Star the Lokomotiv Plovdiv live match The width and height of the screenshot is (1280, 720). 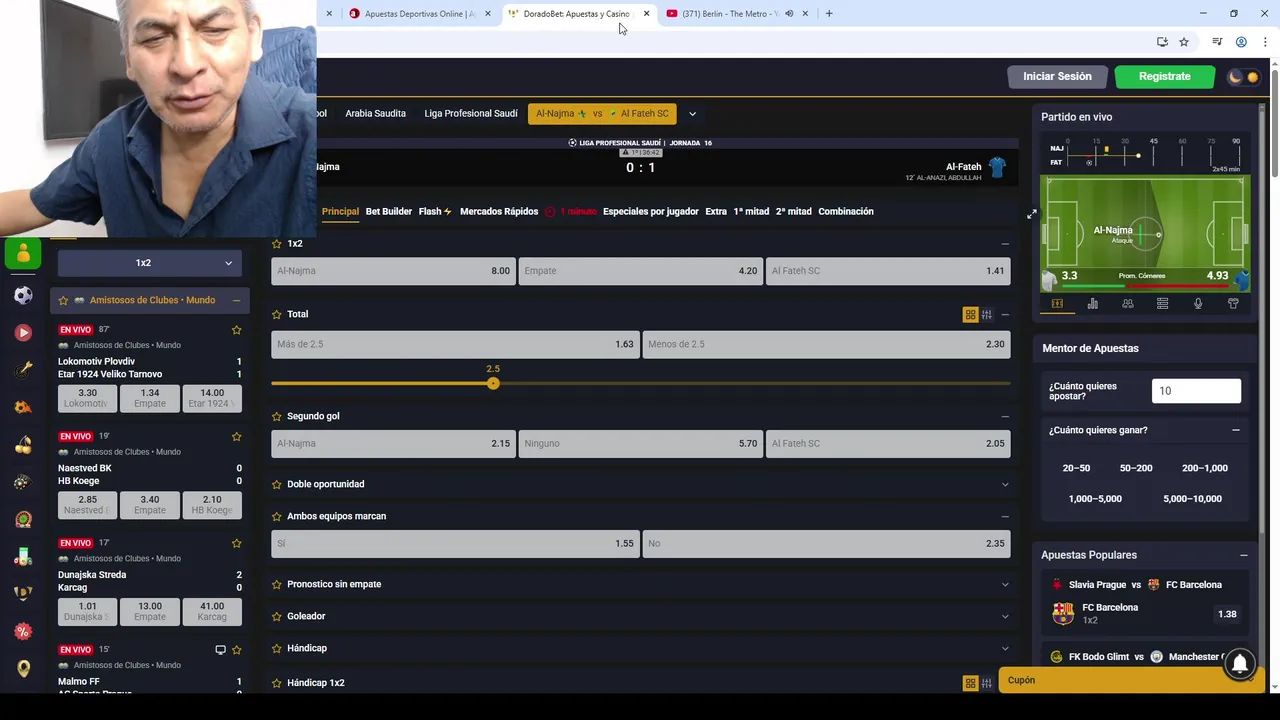click(237, 330)
